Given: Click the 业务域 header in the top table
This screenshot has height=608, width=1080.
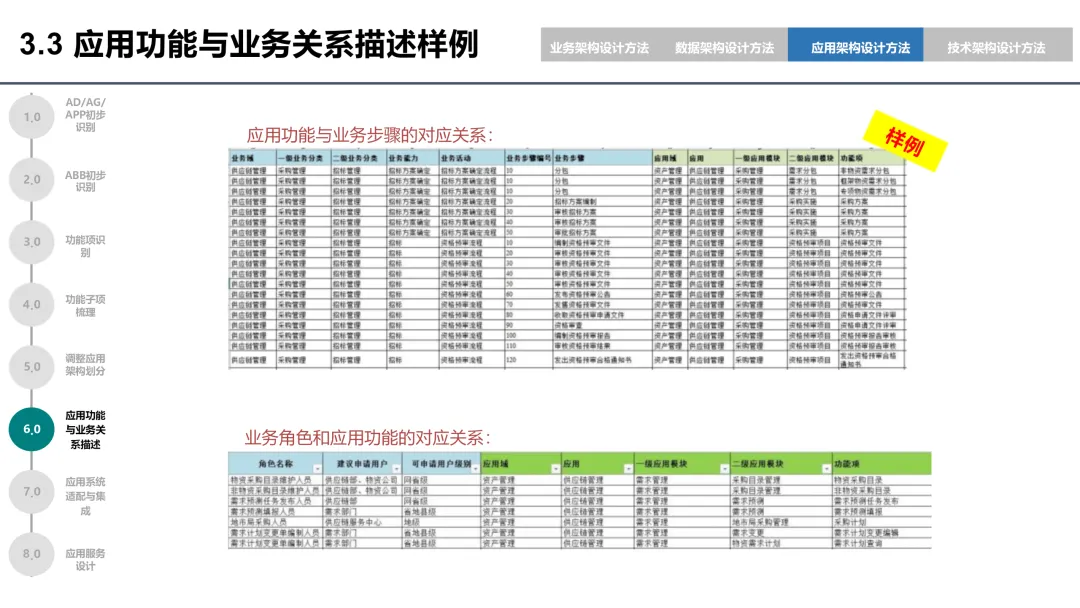Looking at the screenshot, I should 252,158.
